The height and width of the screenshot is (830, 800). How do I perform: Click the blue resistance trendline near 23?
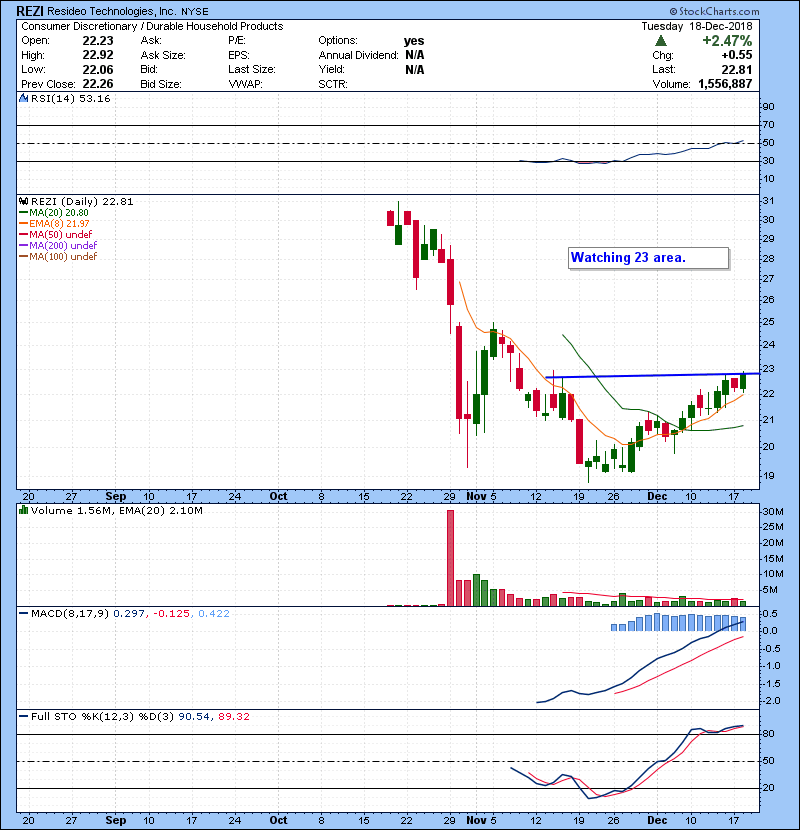(652, 375)
